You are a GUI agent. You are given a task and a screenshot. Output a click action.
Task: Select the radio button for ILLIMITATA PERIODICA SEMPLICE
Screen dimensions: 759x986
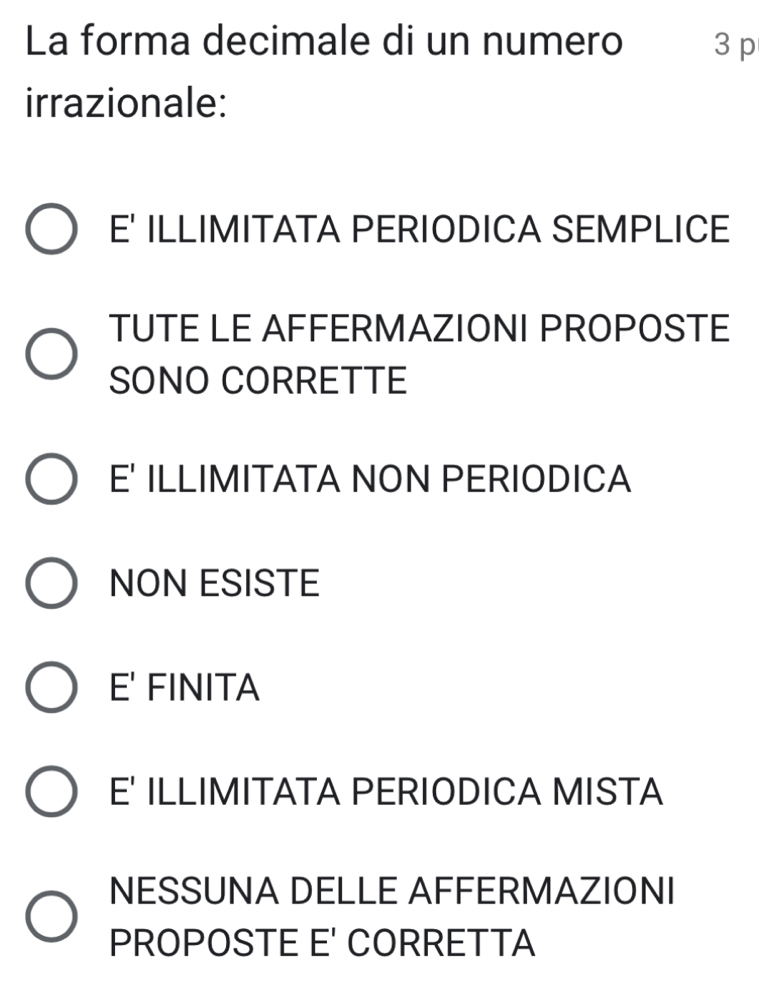[x=50, y=230]
